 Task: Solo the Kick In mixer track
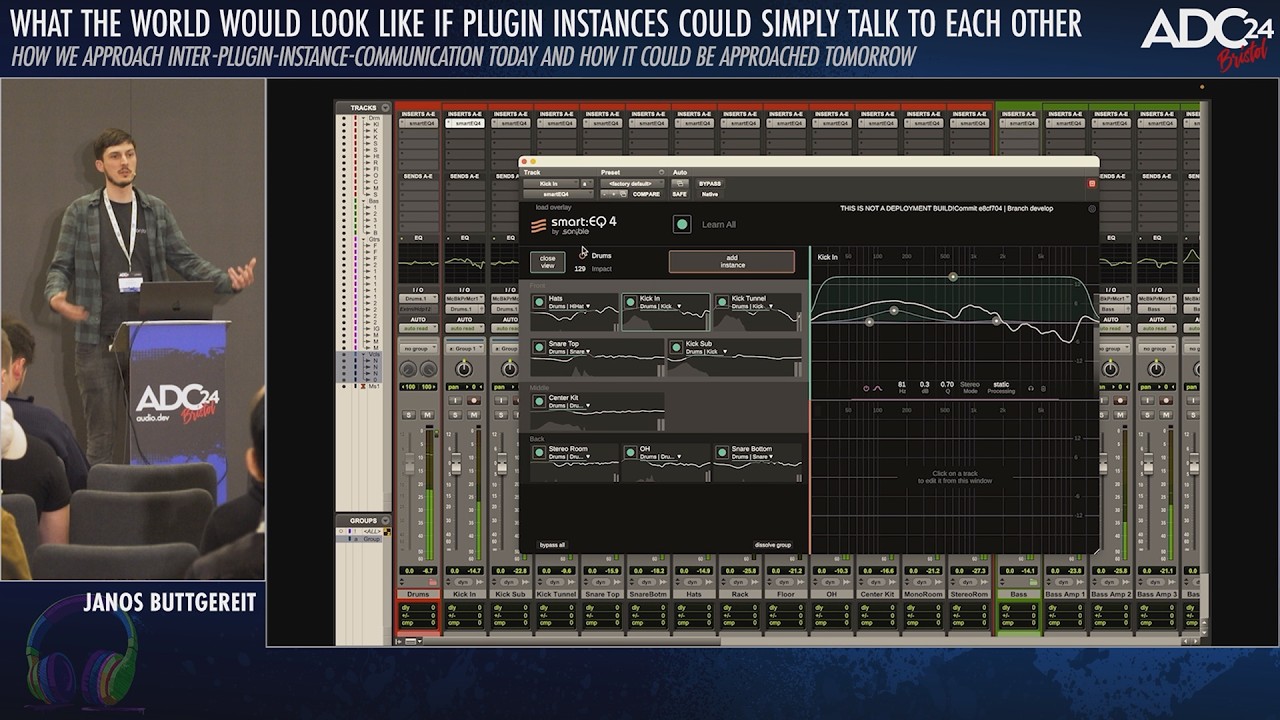pos(455,415)
